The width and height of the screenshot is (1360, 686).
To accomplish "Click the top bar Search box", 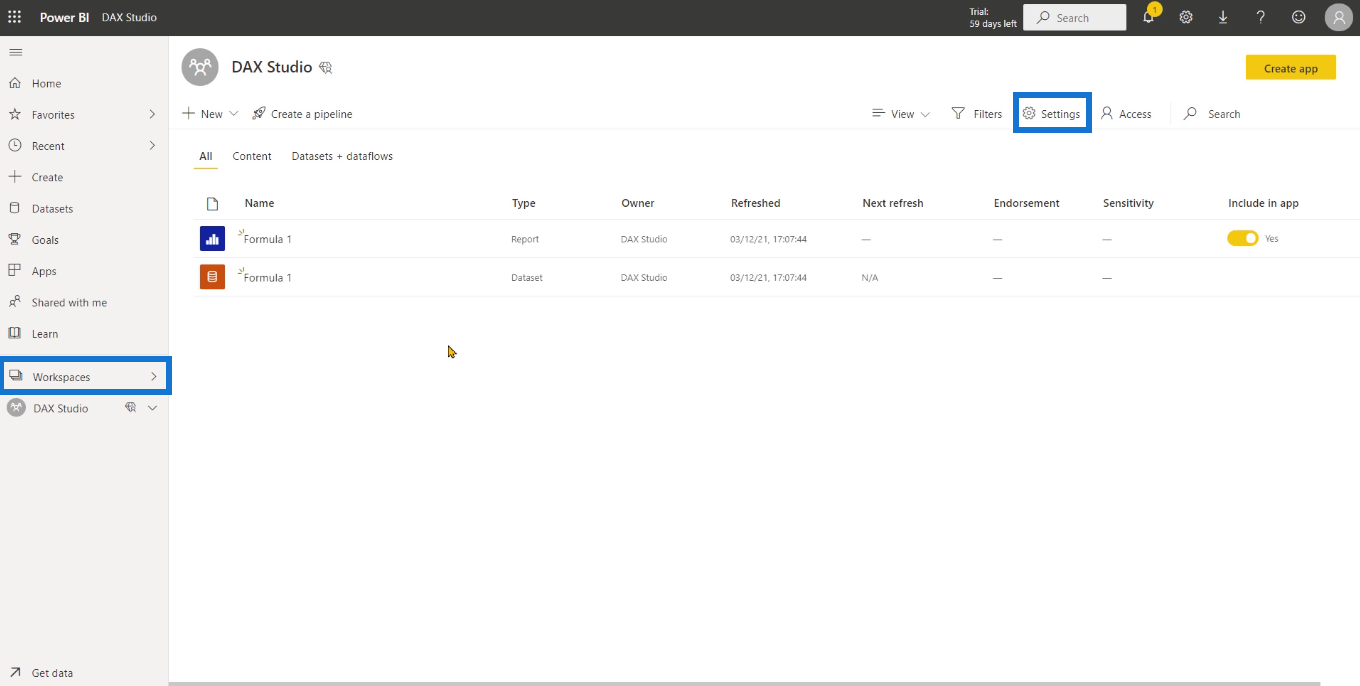I will (x=1075, y=17).
